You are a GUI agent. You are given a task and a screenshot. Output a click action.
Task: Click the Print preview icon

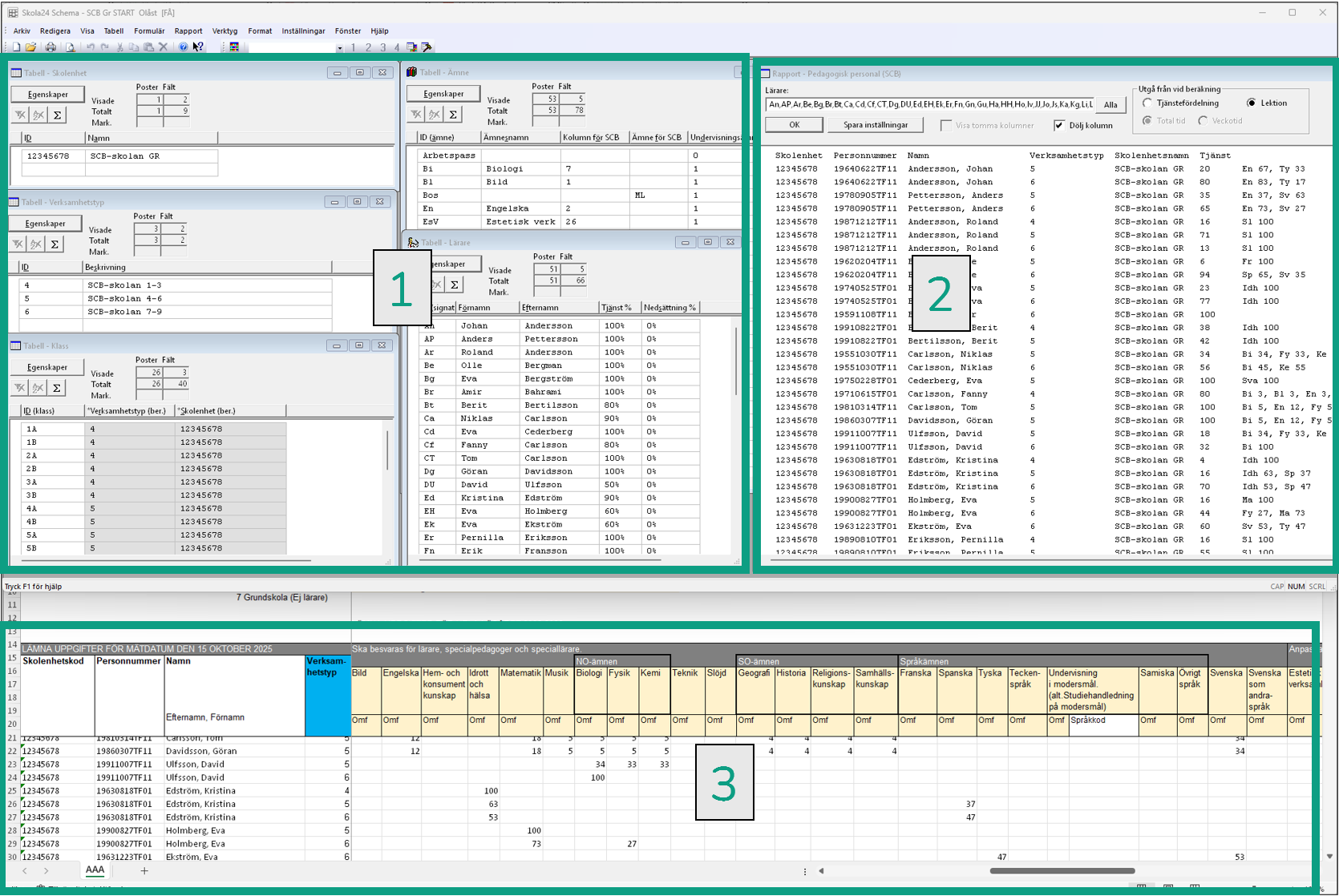coord(70,47)
